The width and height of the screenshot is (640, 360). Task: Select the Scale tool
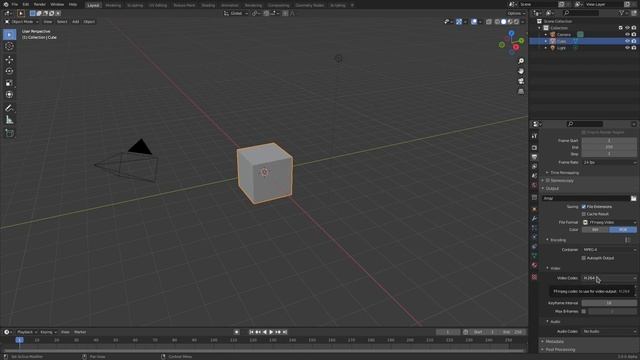(x=9, y=83)
